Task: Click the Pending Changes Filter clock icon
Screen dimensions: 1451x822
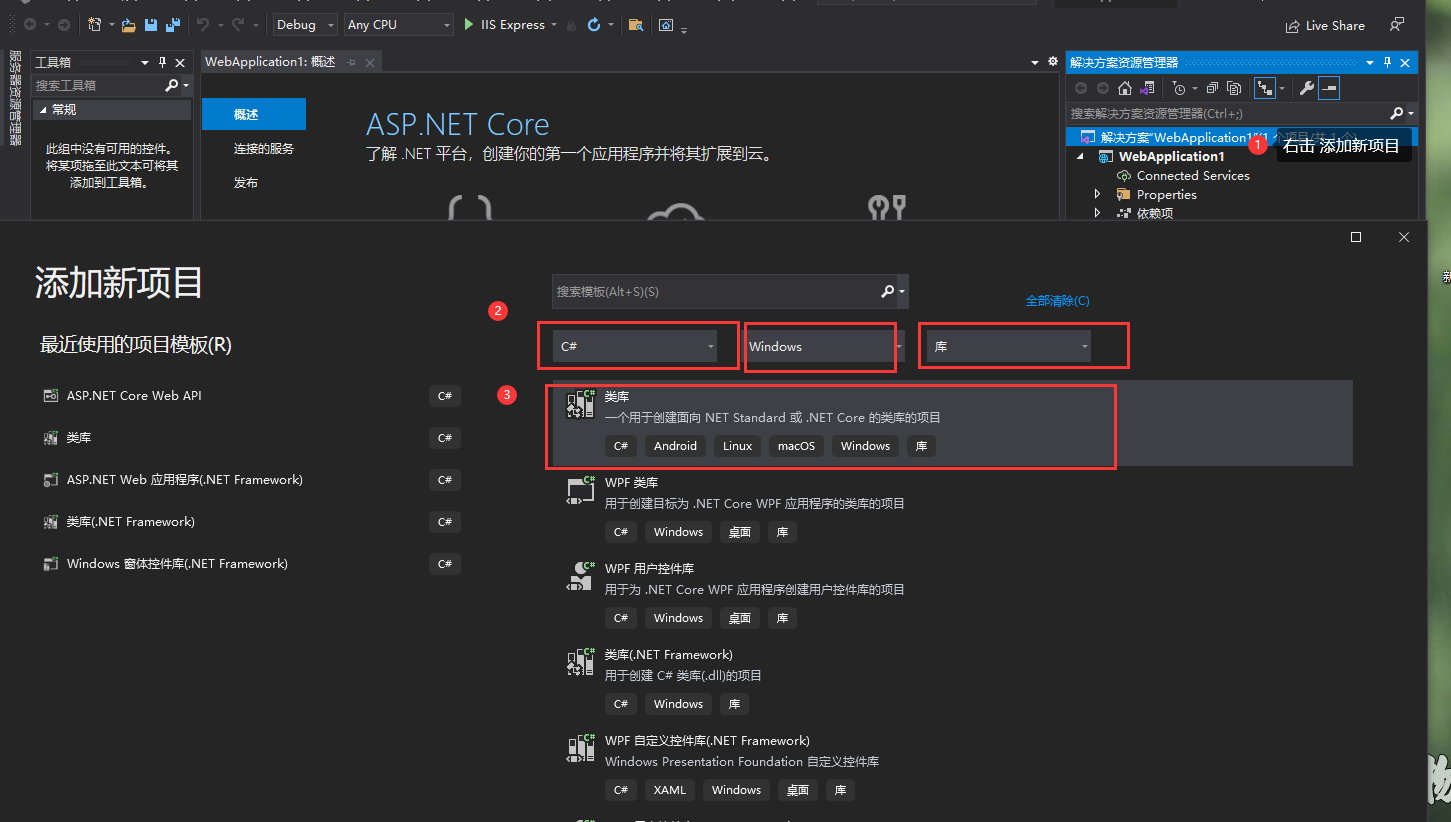Action: 1178,88
